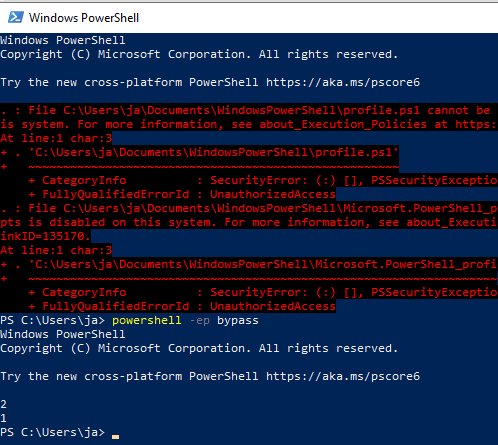Screen dimensions: 498x445
Task: Click the first 'UnauthorizedAccess' error value
Action: pyautogui.click(x=273, y=194)
